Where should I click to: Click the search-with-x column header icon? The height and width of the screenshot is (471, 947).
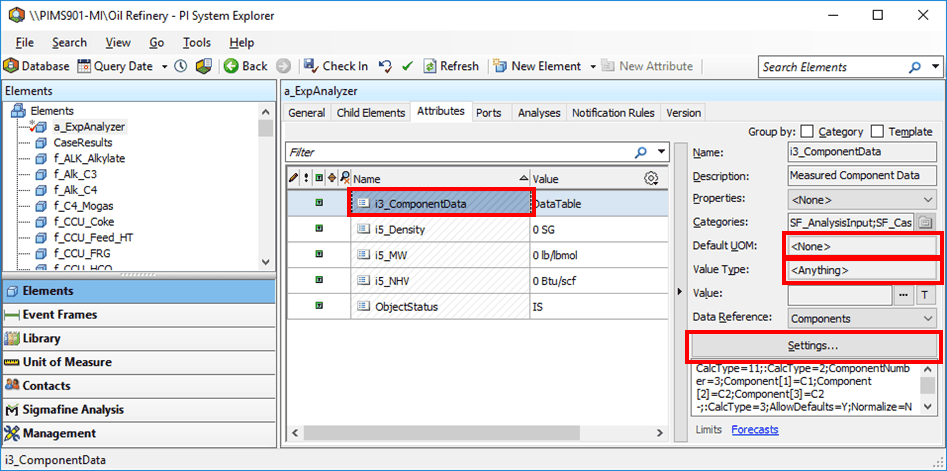(345, 178)
